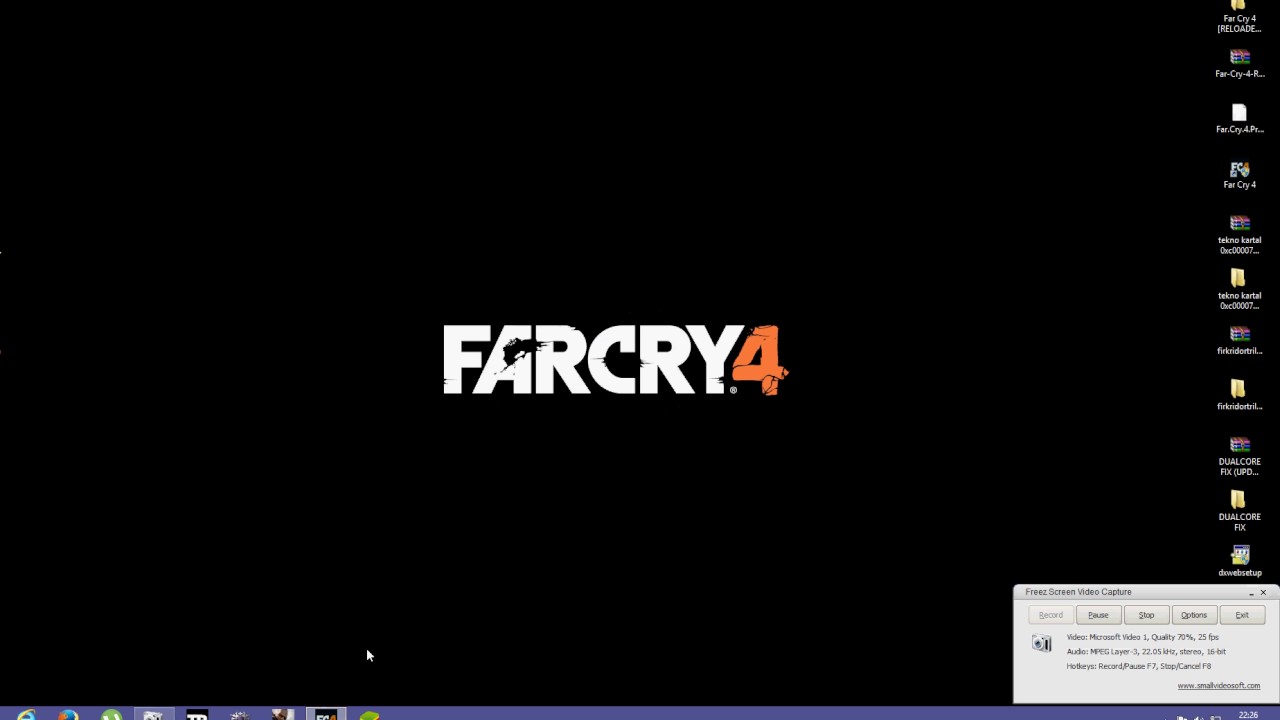Select the DUALCORE FIX (UPD... RAR archive
This screenshot has height=720, width=1280.
point(1239,456)
